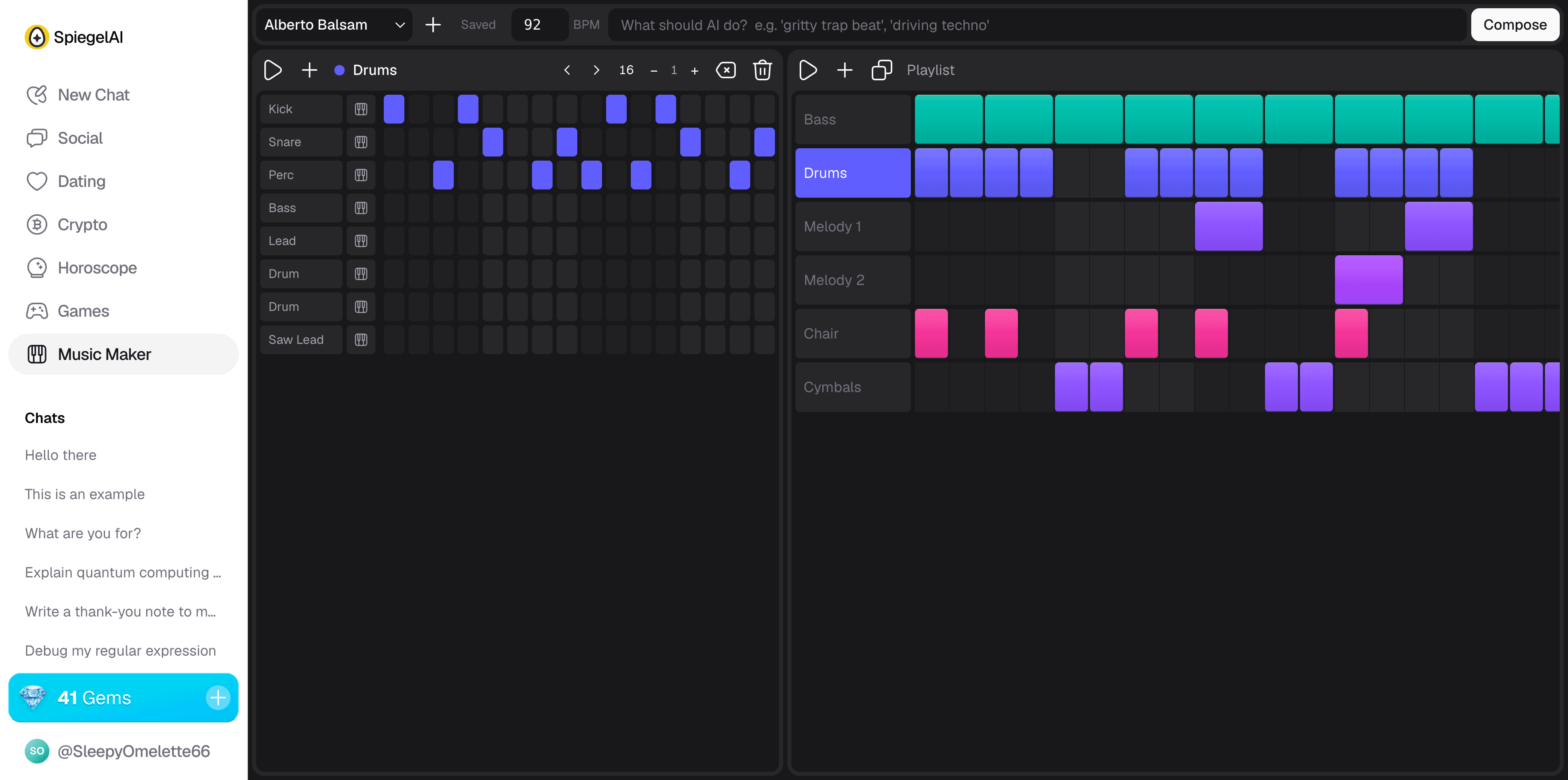Toggle off the last active Perc step
This screenshot has height=780, width=1568.
(x=740, y=175)
